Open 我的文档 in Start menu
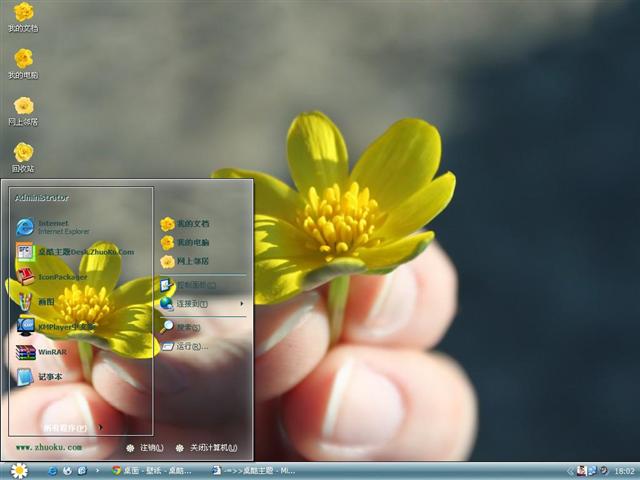Screen dimensions: 640x480 pos(184,224)
